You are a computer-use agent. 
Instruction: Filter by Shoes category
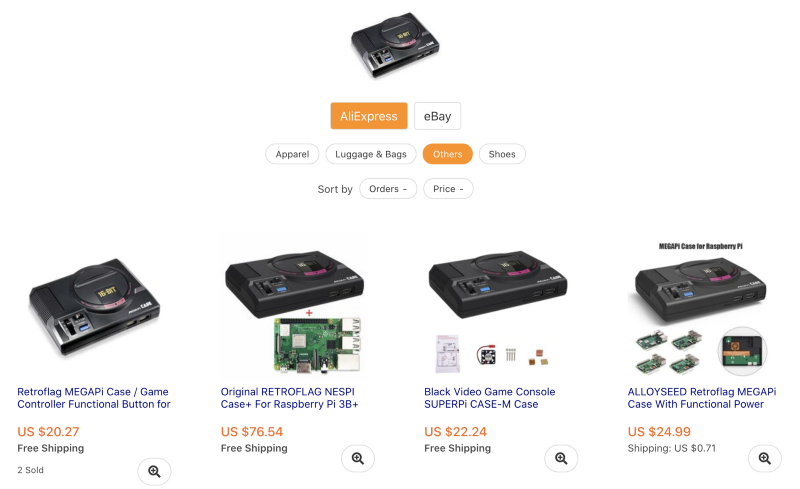pyautogui.click(x=502, y=154)
